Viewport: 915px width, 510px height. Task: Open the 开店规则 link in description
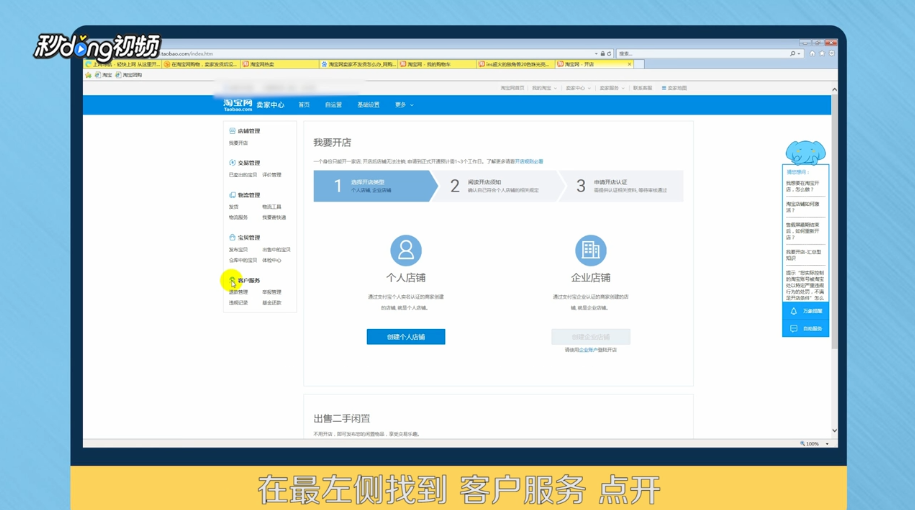point(529,162)
